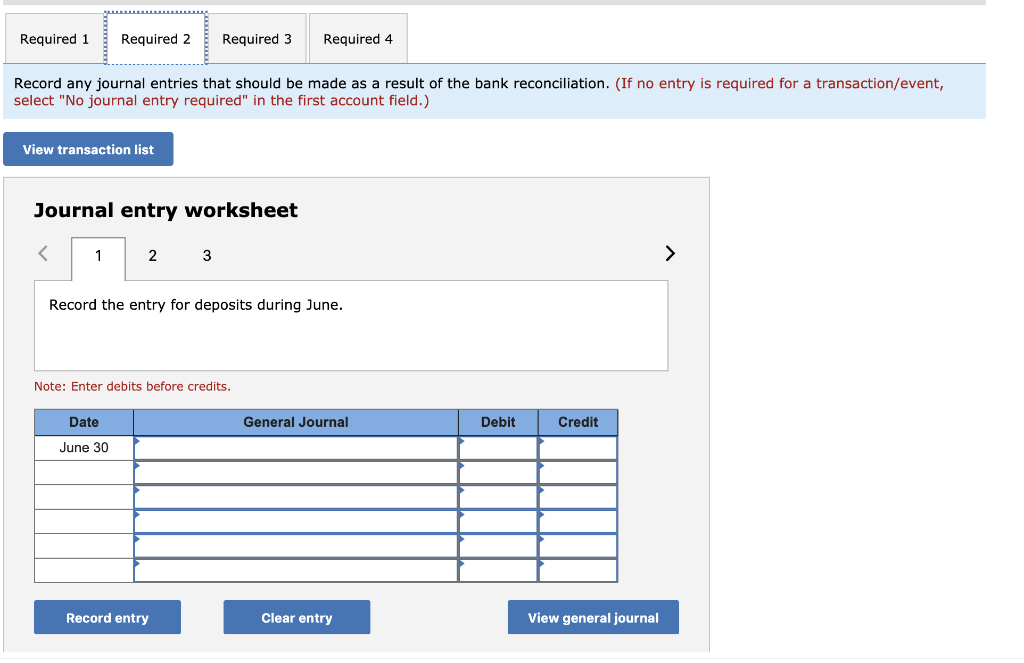Click the Debit field in second row

tap(498, 472)
